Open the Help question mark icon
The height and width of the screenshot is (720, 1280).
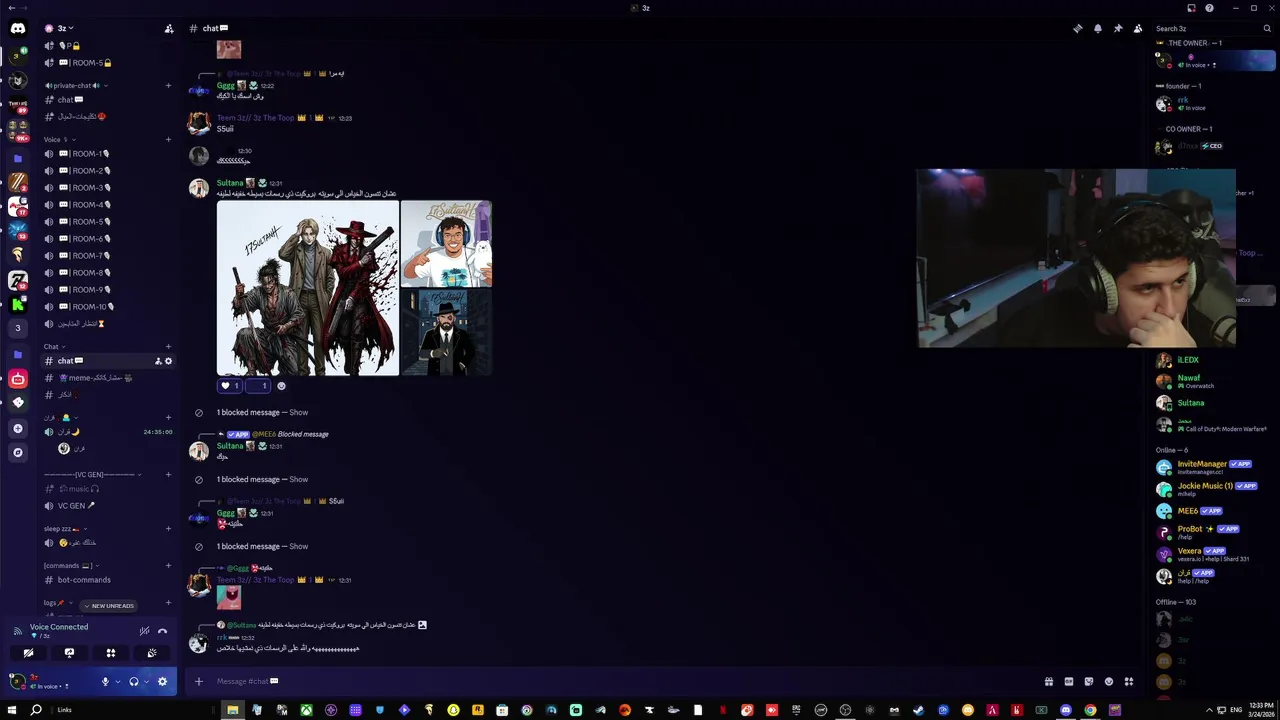(1210, 8)
